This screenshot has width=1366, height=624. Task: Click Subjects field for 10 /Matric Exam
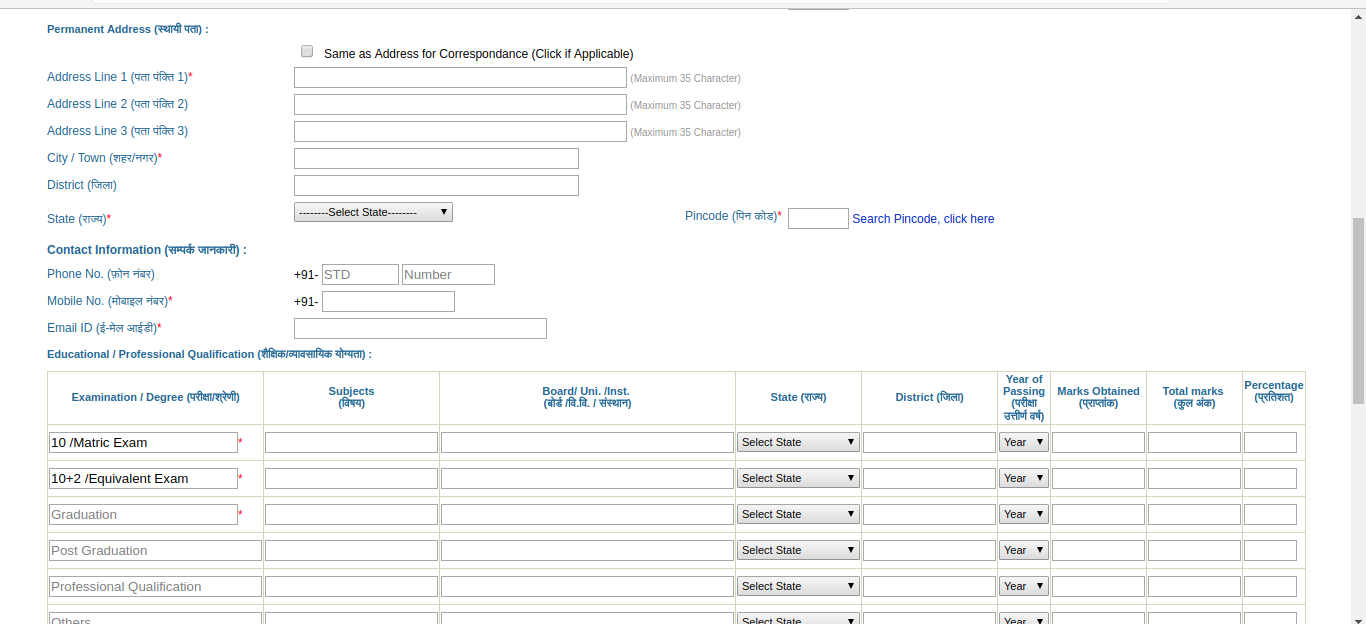pyautogui.click(x=351, y=443)
